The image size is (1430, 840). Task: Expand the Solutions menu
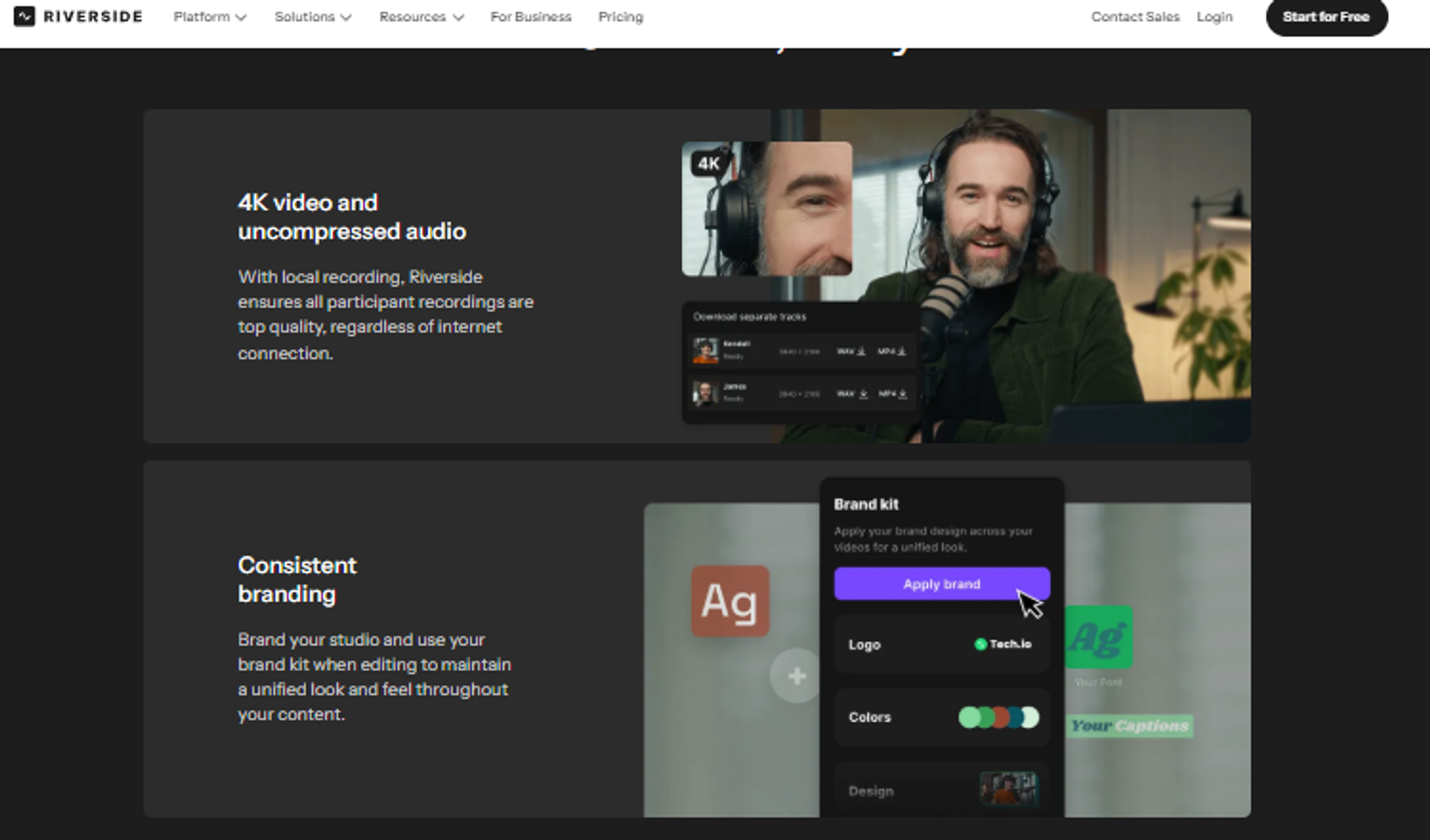coord(313,16)
